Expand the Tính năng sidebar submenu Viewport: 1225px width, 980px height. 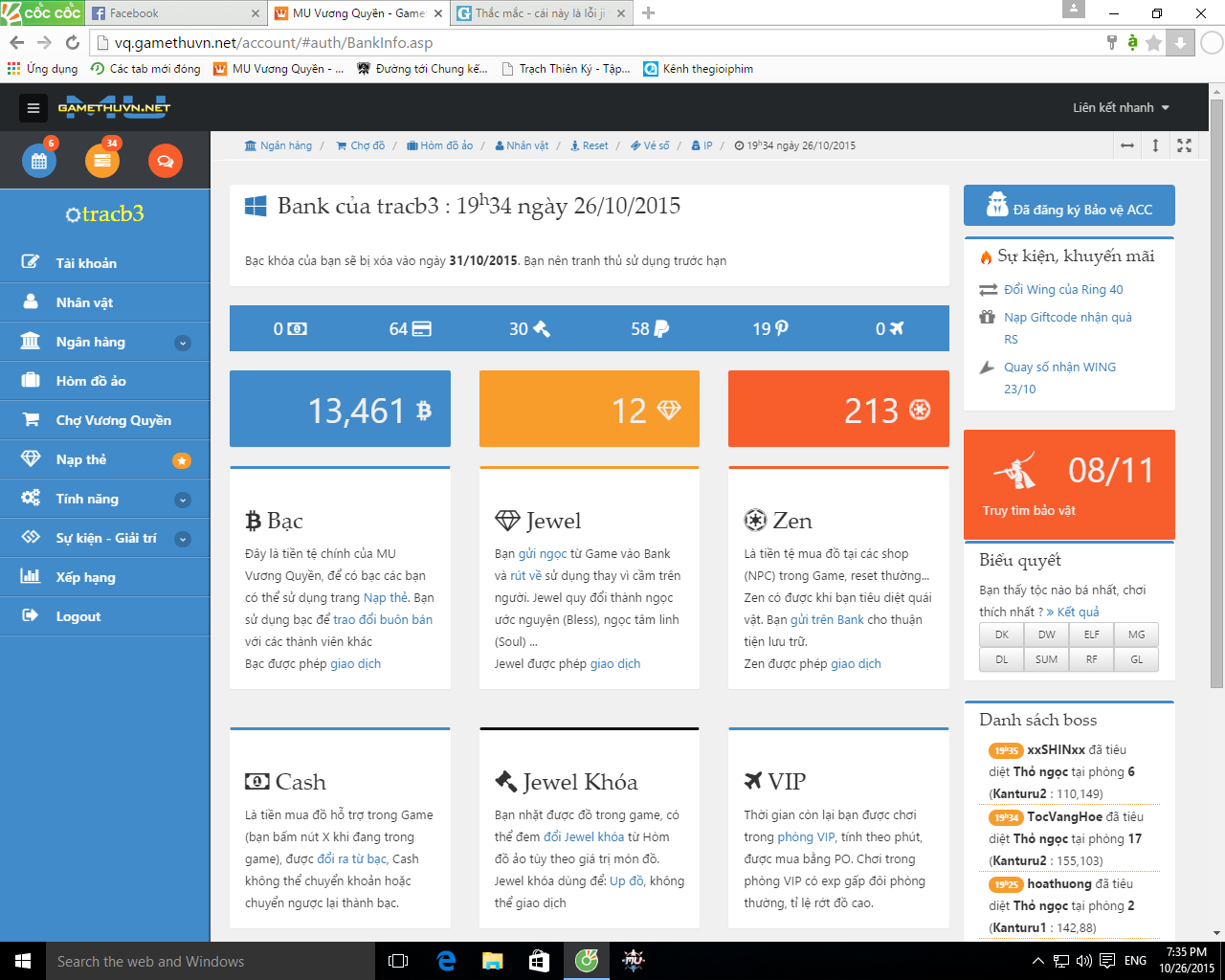tap(183, 500)
